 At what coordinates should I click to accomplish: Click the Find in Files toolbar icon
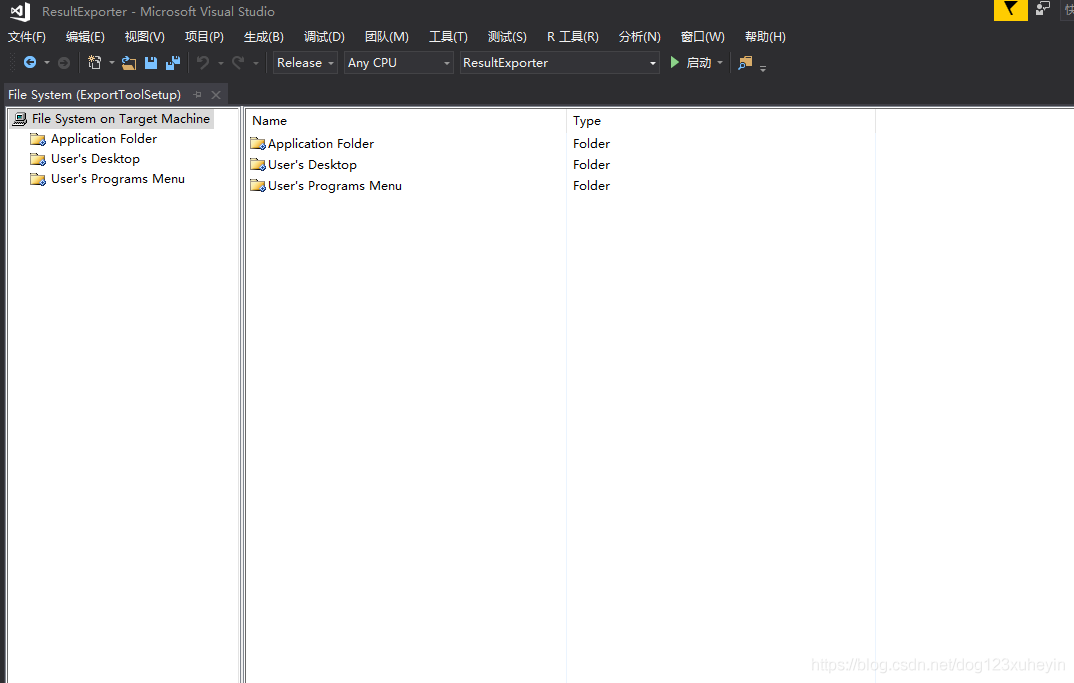coord(743,62)
